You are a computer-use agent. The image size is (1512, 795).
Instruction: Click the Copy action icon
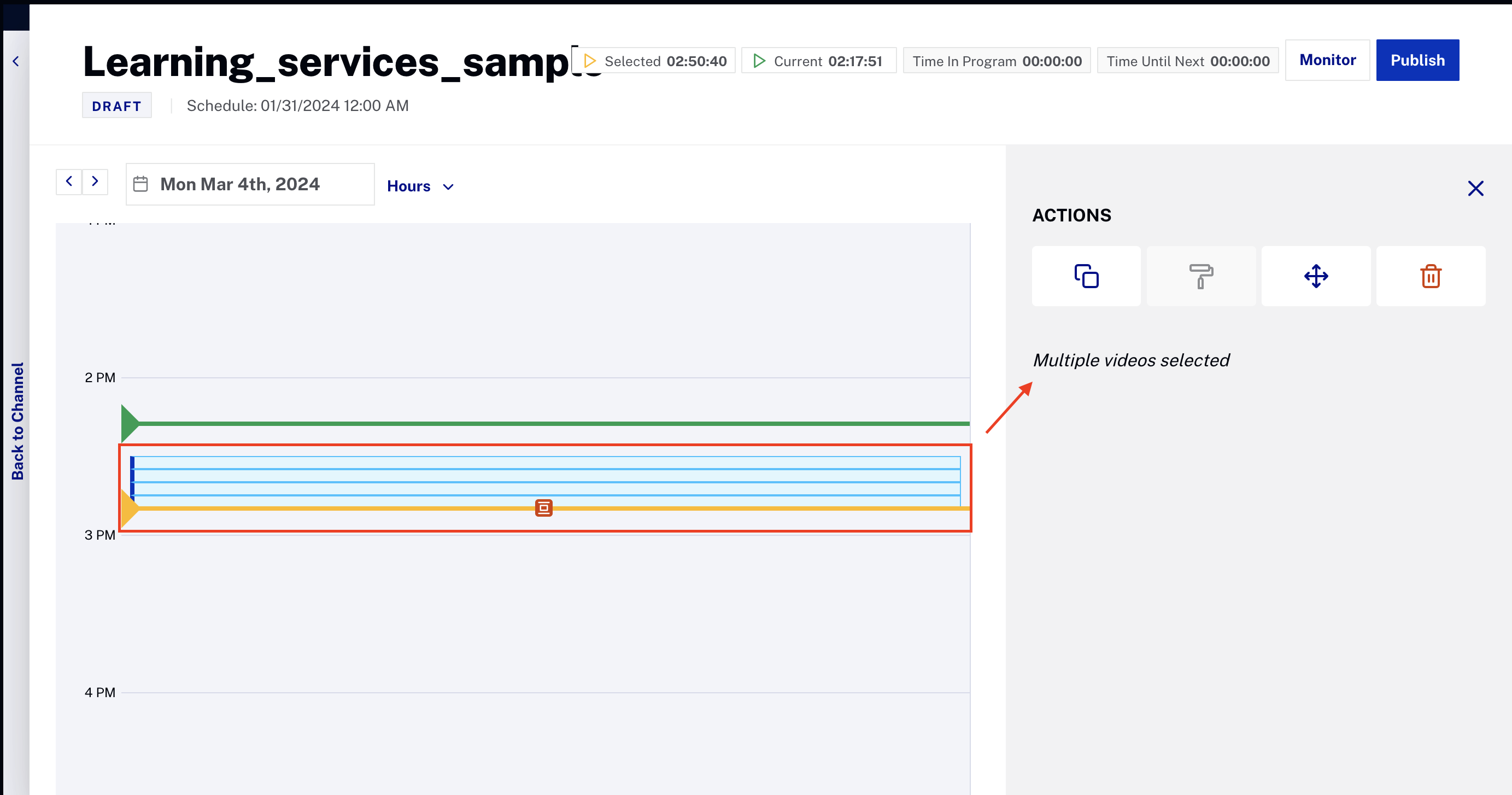pyautogui.click(x=1086, y=276)
